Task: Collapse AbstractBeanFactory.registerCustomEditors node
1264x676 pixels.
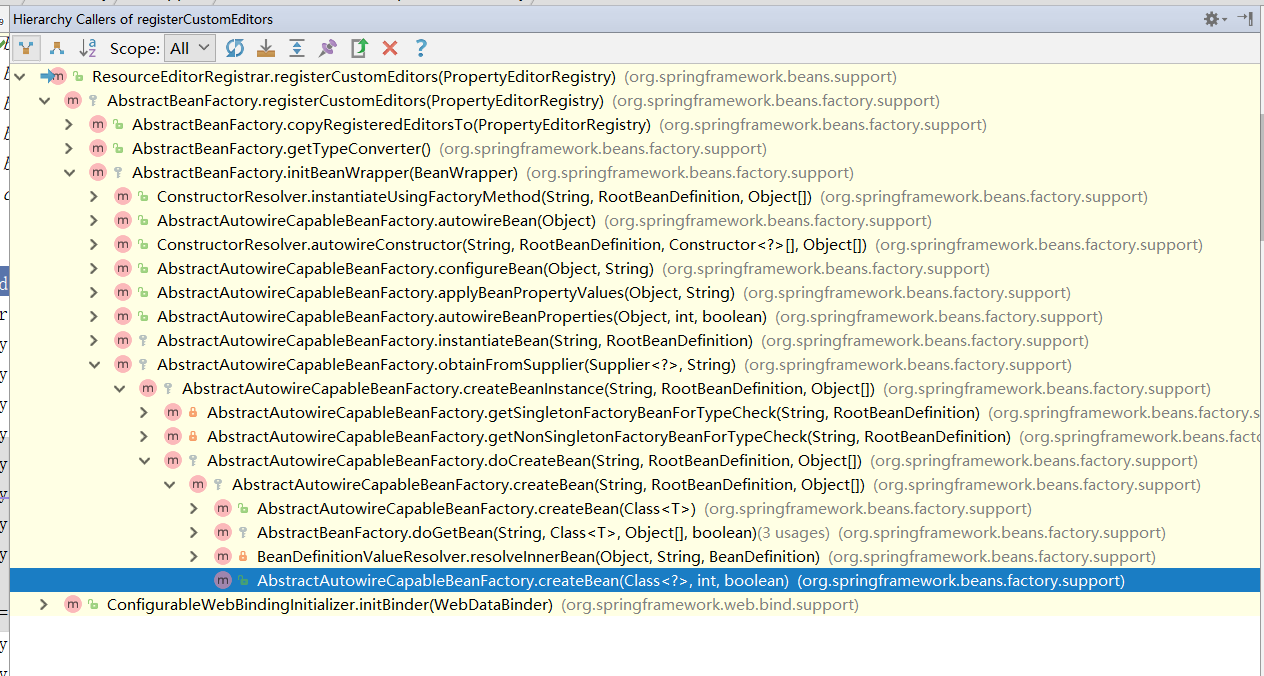Action: (x=44, y=101)
